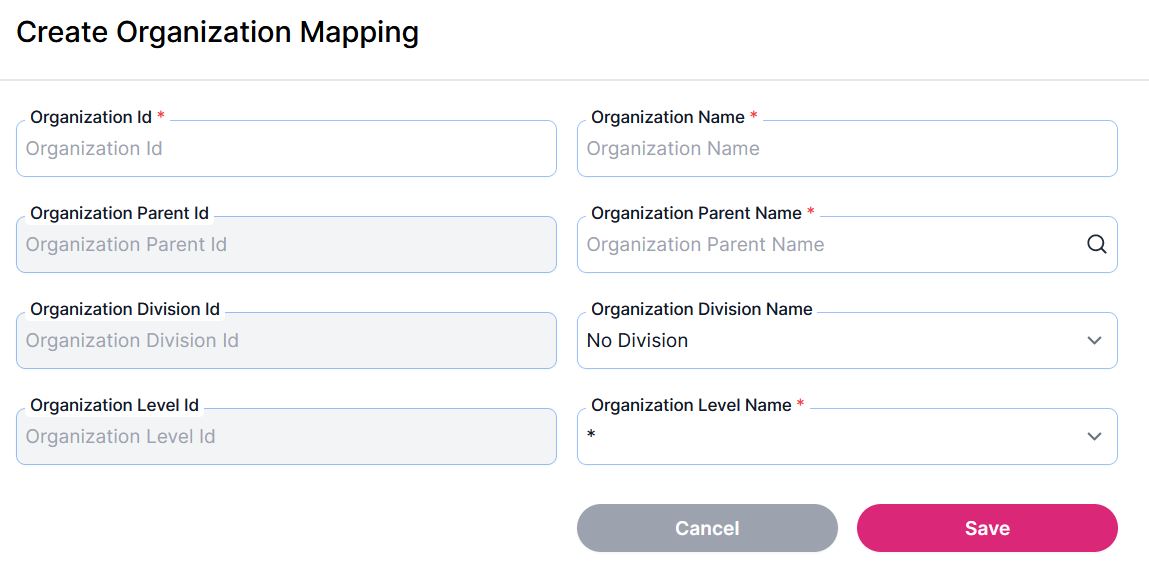Click the search icon in Organization Parent Name
1149x573 pixels.
(1096, 245)
